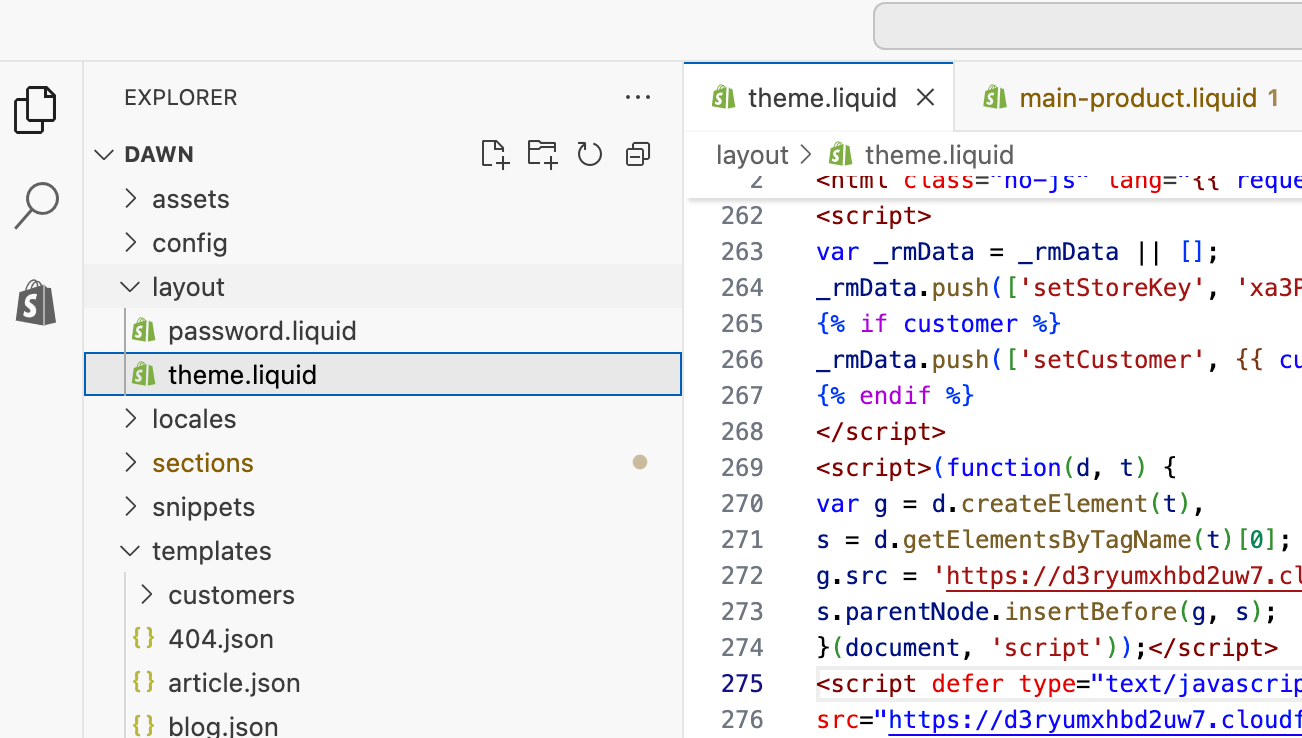1302x738 pixels.
Task: Click the cloudfront URL on line 276
Action: coord(1095,719)
